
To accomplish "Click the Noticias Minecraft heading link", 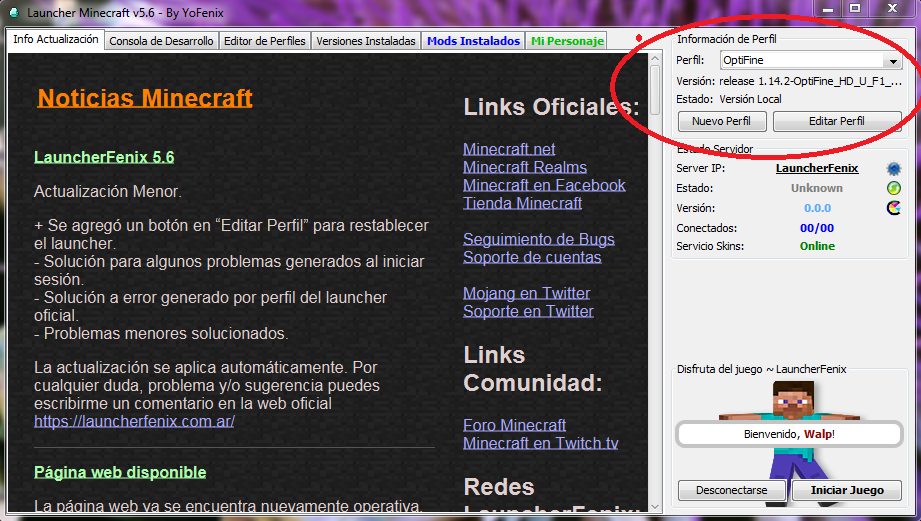I will pyautogui.click(x=145, y=98).
